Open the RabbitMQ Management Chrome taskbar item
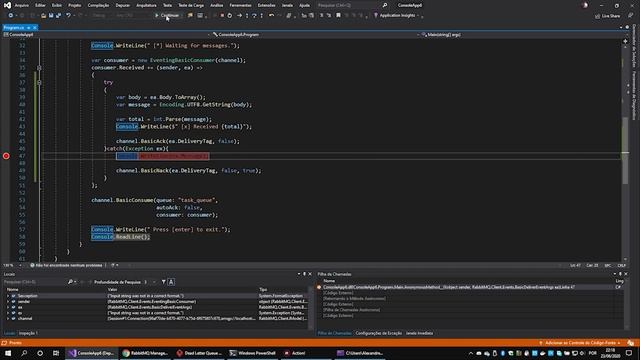This screenshot has height=360, width=640. (145, 353)
